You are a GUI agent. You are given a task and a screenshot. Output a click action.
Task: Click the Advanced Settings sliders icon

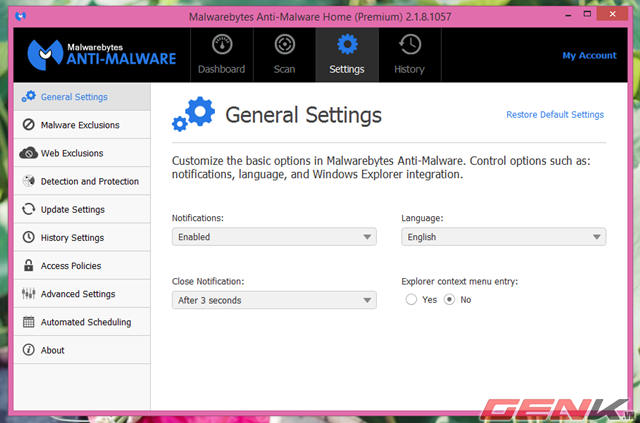[x=29, y=293]
